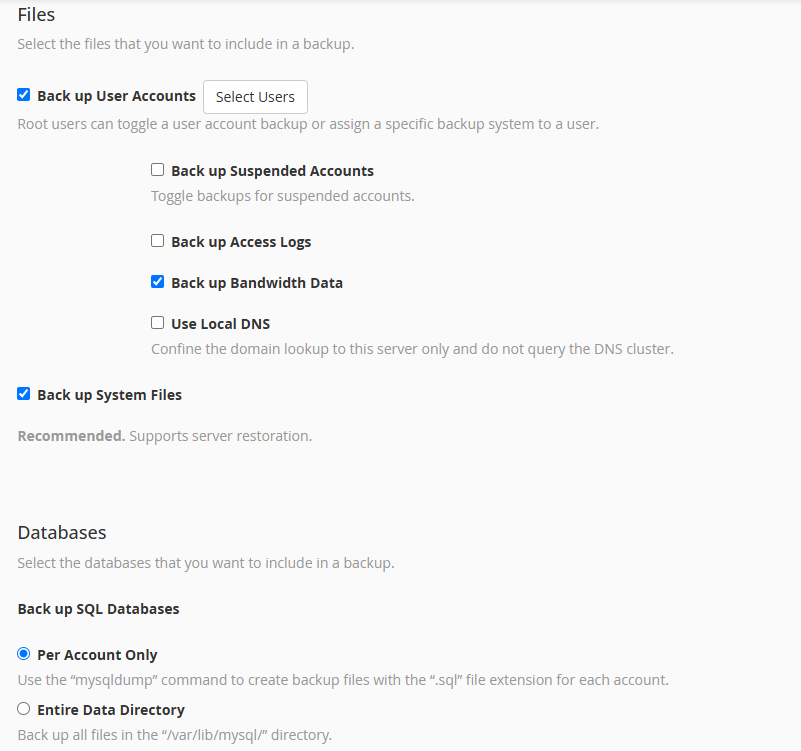Check the "Back up Access Logs" option
801x751 pixels.
click(157, 240)
